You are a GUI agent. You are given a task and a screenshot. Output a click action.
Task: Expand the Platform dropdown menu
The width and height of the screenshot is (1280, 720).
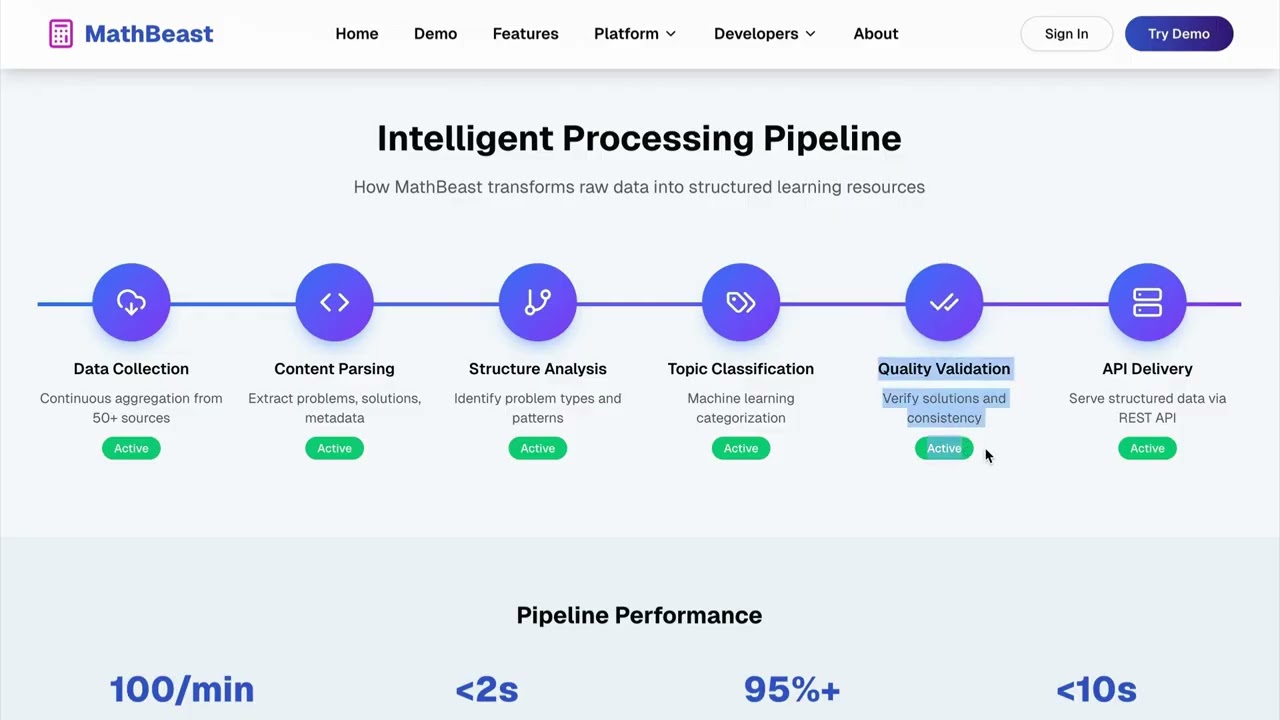click(635, 34)
